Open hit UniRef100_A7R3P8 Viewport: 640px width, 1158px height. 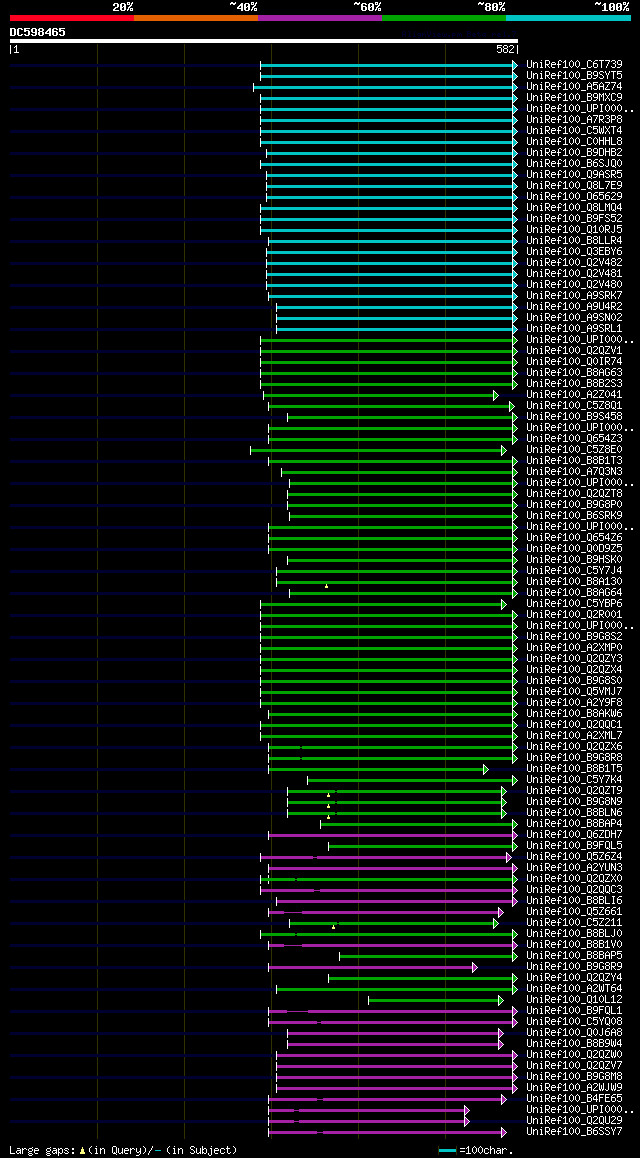click(x=574, y=120)
